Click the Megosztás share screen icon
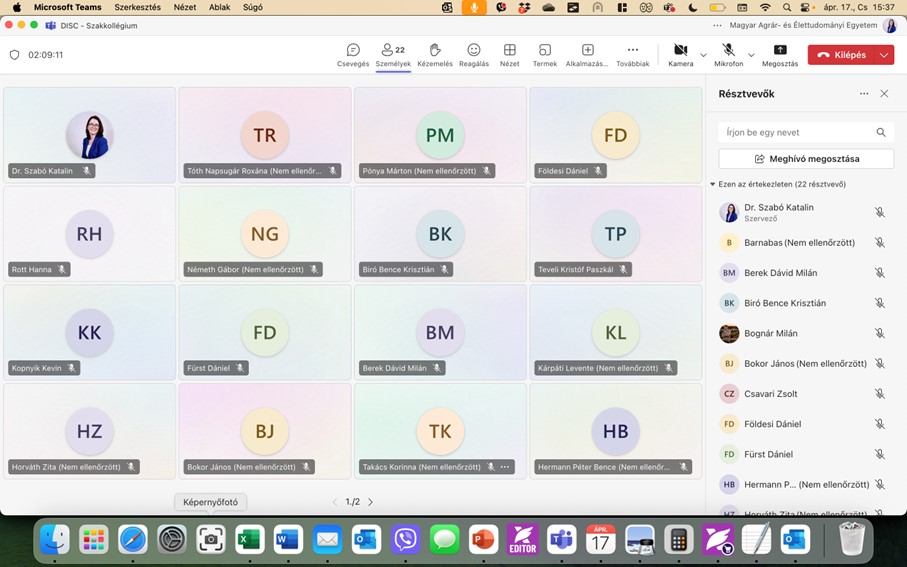Image resolution: width=907 pixels, height=567 pixels. coord(780,55)
